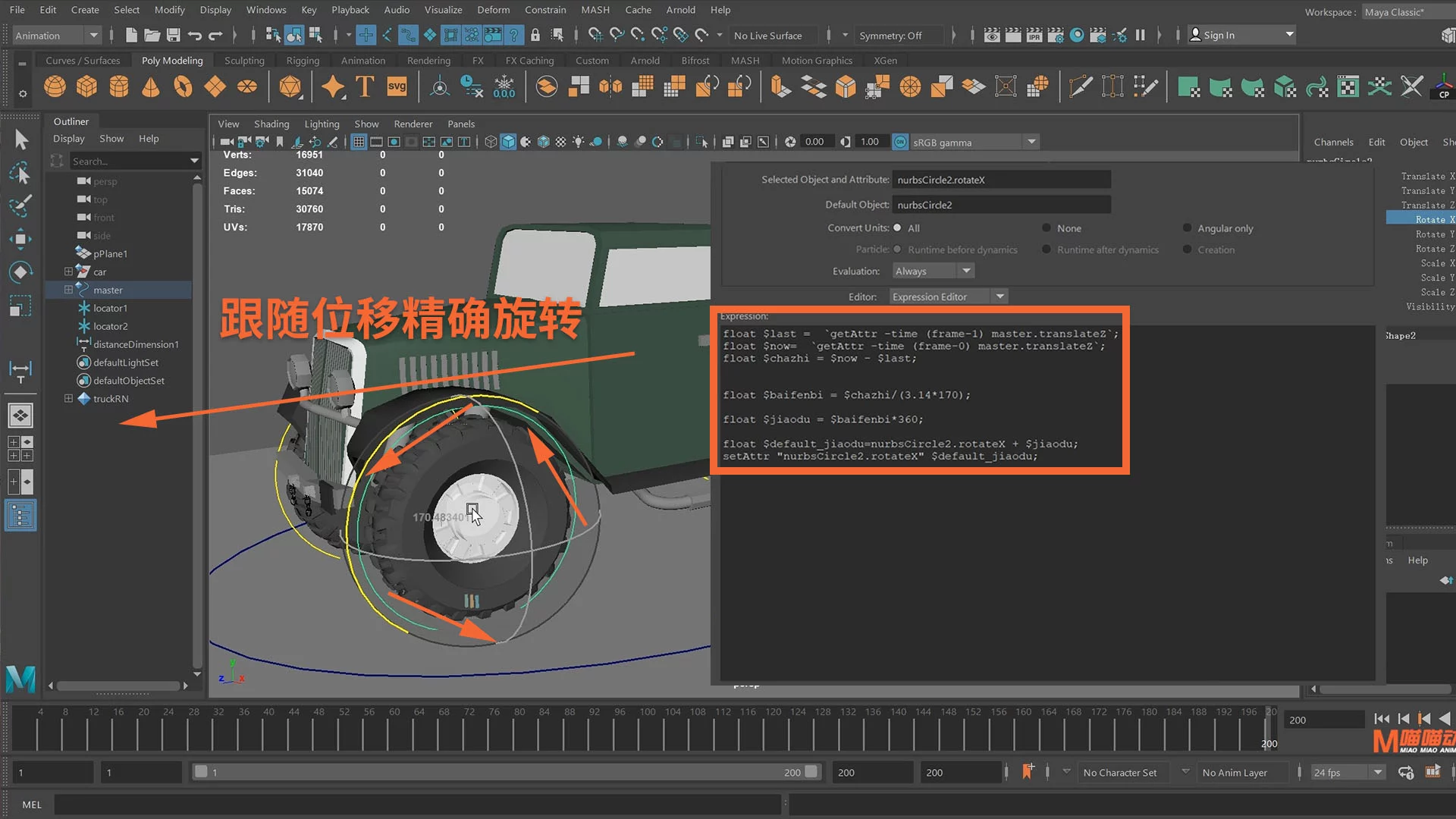This screenshot has height=819, width=1456.
Task: Expand the truckRN node in Outliner
Action: [x=68, y=398]
